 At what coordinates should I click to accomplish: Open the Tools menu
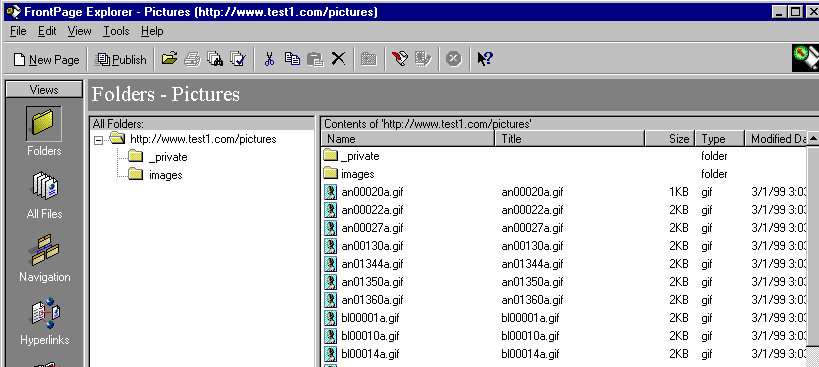pos(115,31)
